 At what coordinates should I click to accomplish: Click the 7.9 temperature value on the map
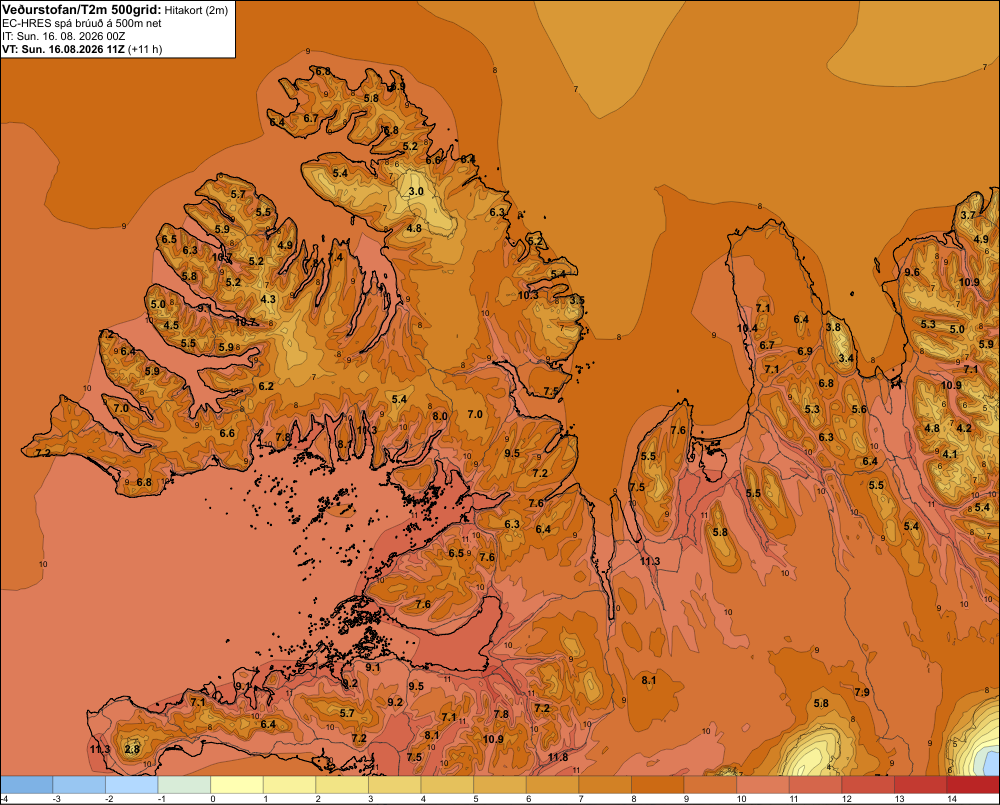(862, 692)
